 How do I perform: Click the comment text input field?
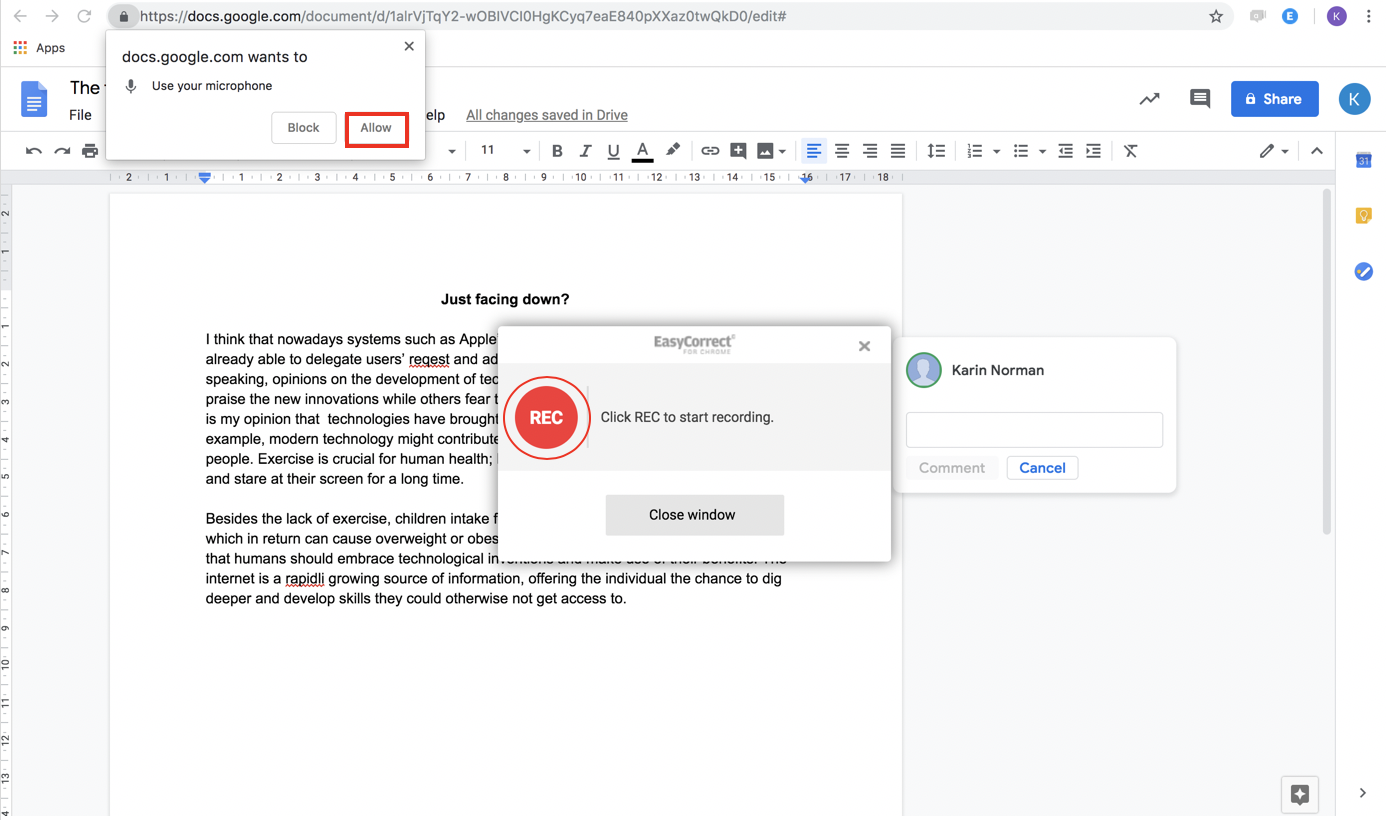[x=1034, y=430]
